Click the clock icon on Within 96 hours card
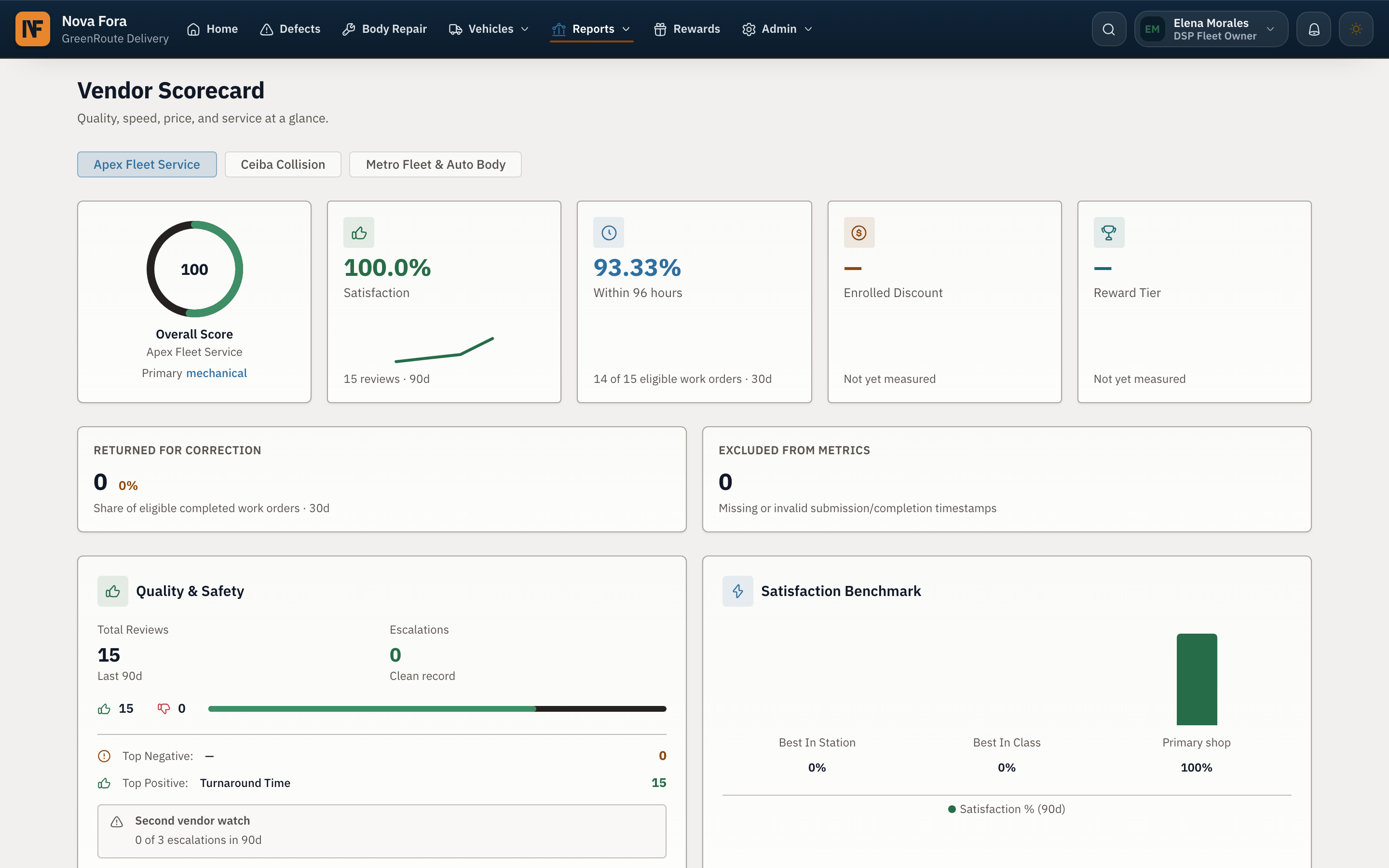The image size is (1389, 868). pos(608,232)
